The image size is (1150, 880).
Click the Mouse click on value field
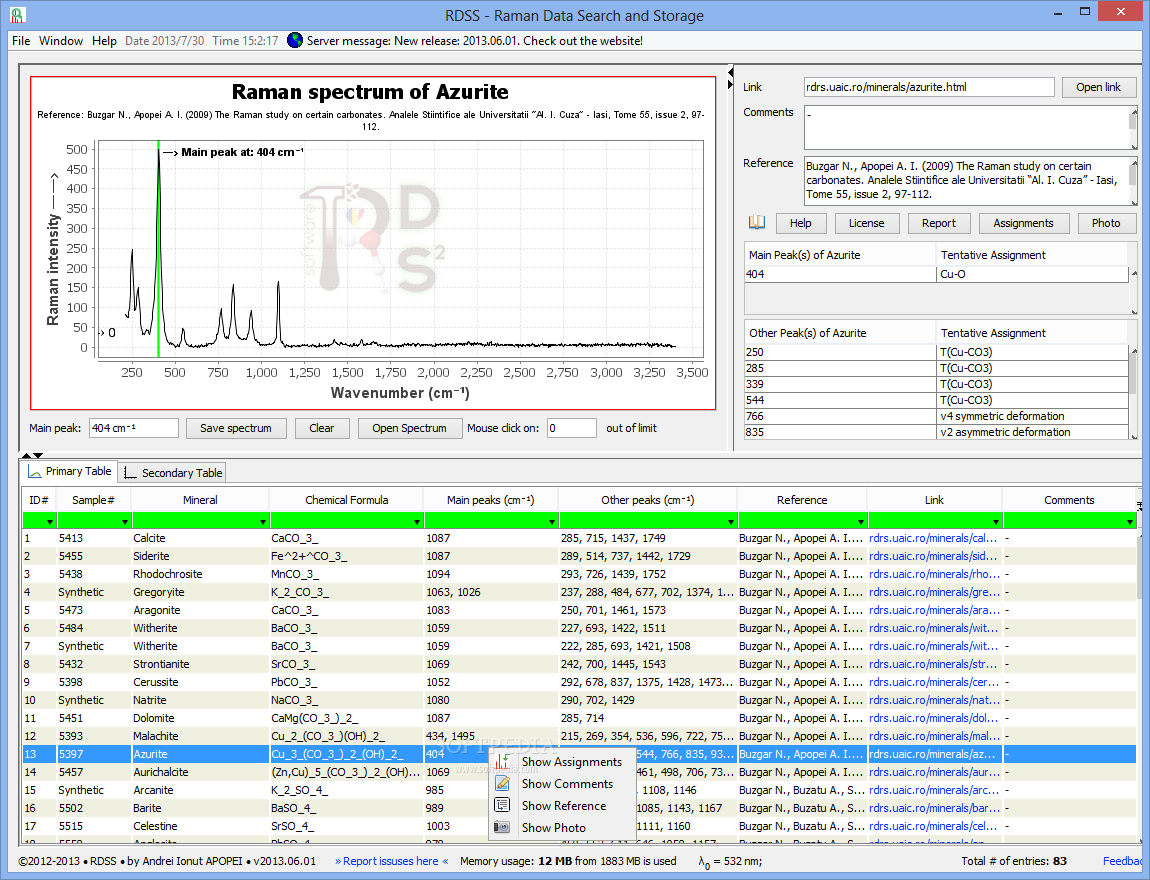(x=571, y=428)
